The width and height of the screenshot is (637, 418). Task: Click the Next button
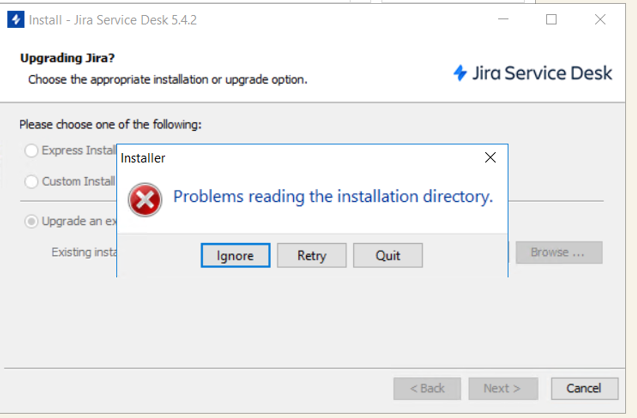point(503,388)
